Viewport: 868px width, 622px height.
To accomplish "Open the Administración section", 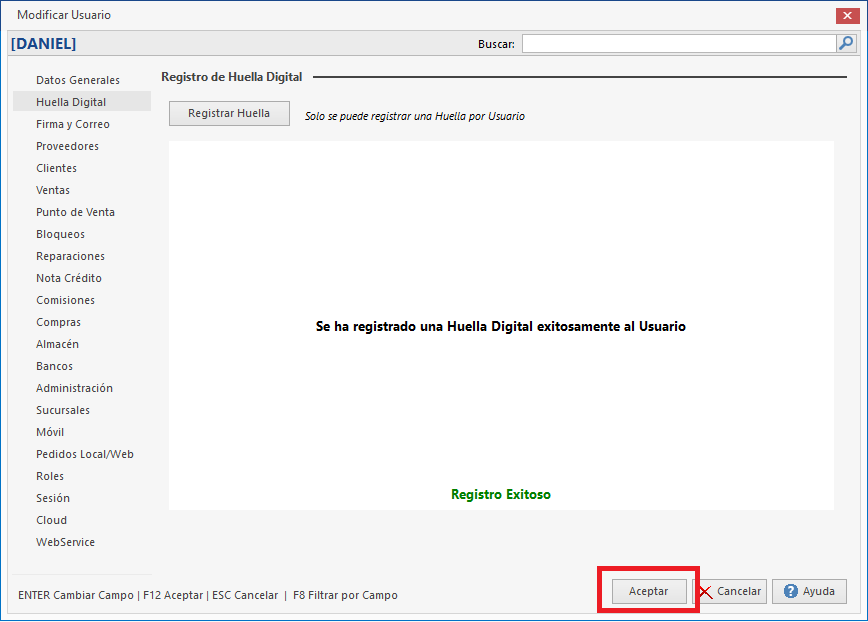I will (x=75, y=388).
